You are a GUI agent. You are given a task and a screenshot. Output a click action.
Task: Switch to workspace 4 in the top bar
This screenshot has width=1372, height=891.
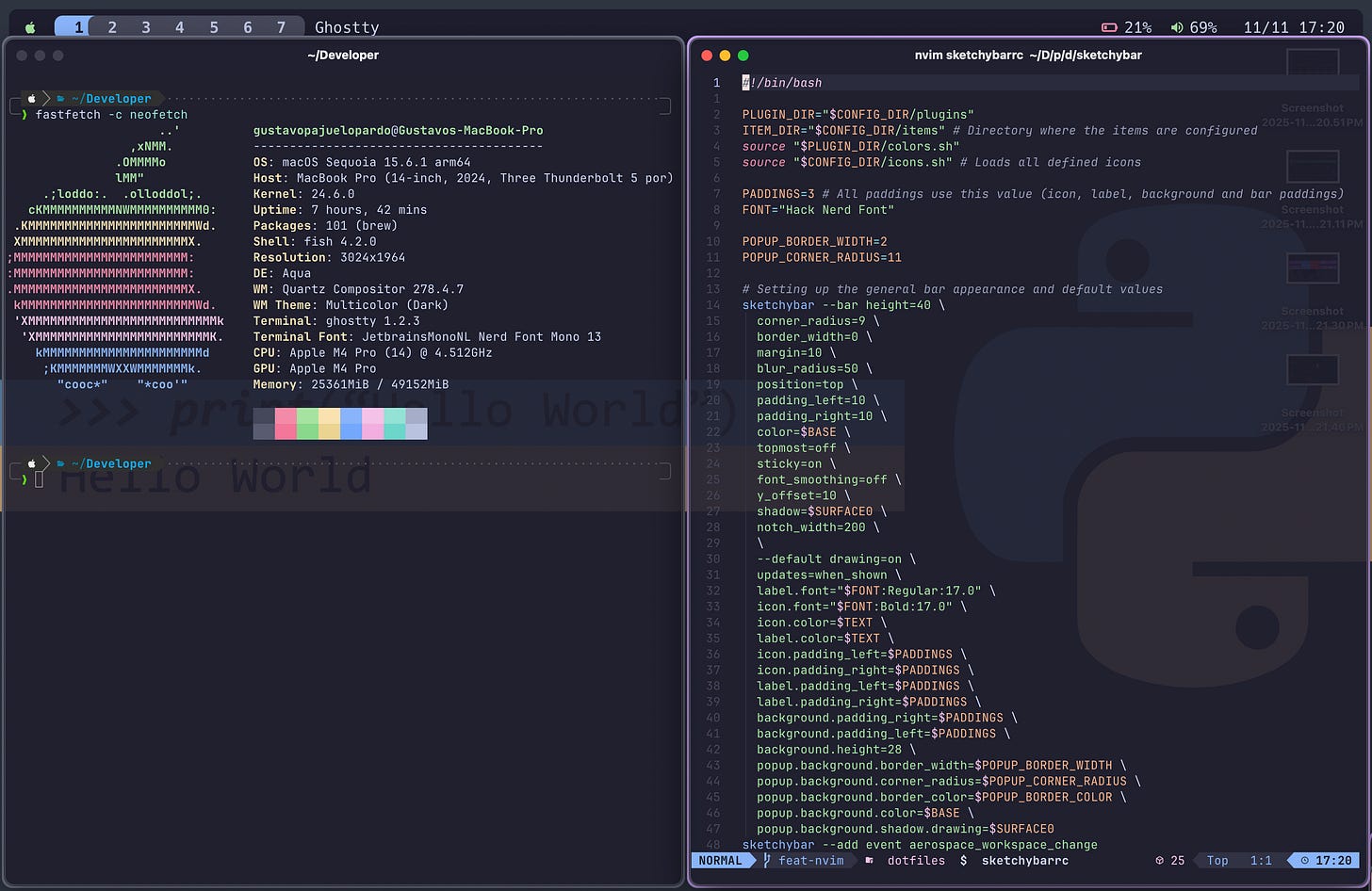click(180, 27)
